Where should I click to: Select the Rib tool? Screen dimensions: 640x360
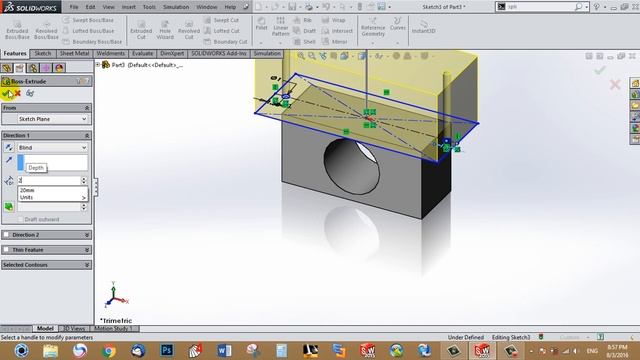click(x=303, y=20)
